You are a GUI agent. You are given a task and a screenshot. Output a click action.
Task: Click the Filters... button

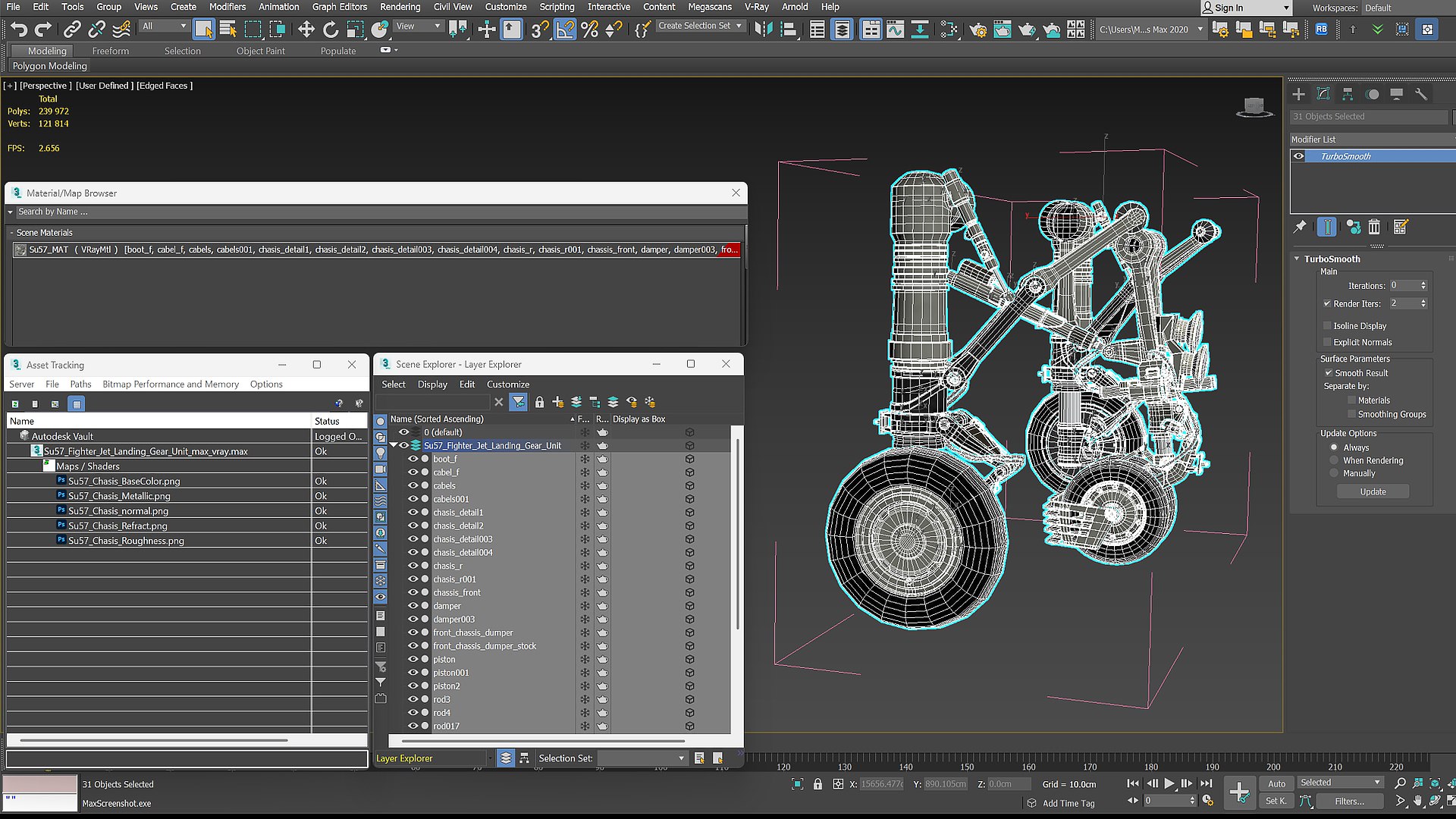point(1349,801)
